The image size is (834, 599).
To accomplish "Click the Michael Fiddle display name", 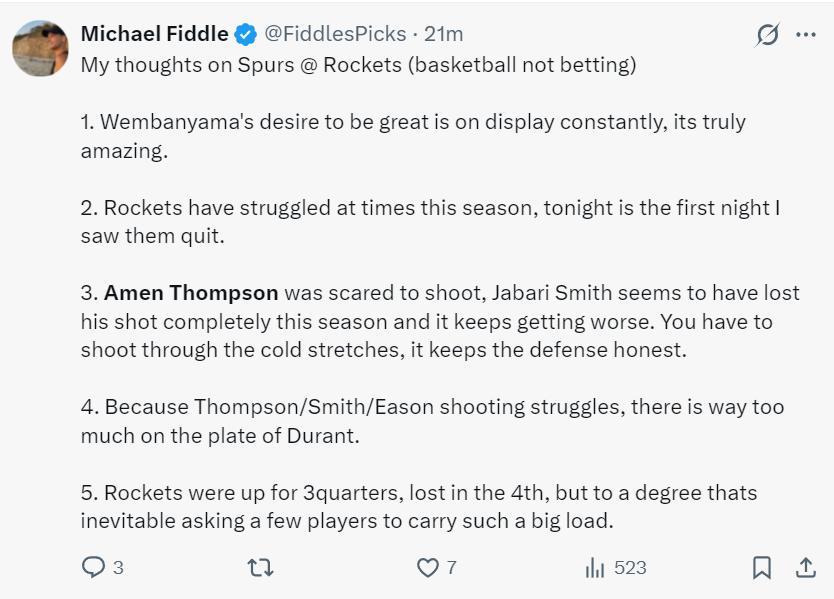I will [x=154, y=34].
